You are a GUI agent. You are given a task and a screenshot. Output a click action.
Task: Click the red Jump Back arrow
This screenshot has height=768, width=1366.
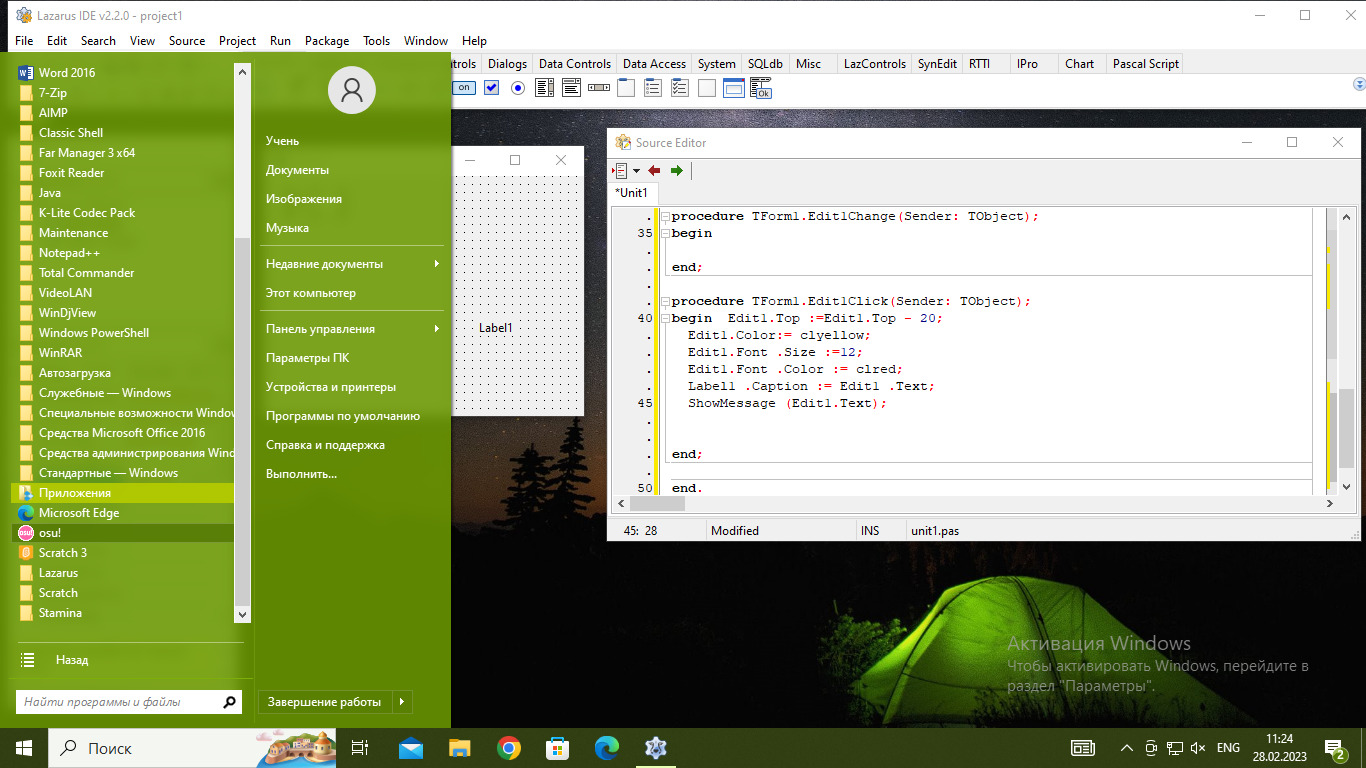tap(654, 171)
